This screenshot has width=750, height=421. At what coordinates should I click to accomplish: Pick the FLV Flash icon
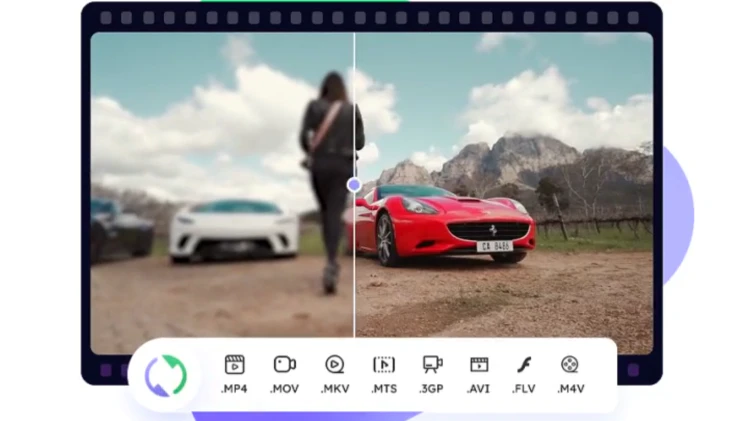pos(524,365)
